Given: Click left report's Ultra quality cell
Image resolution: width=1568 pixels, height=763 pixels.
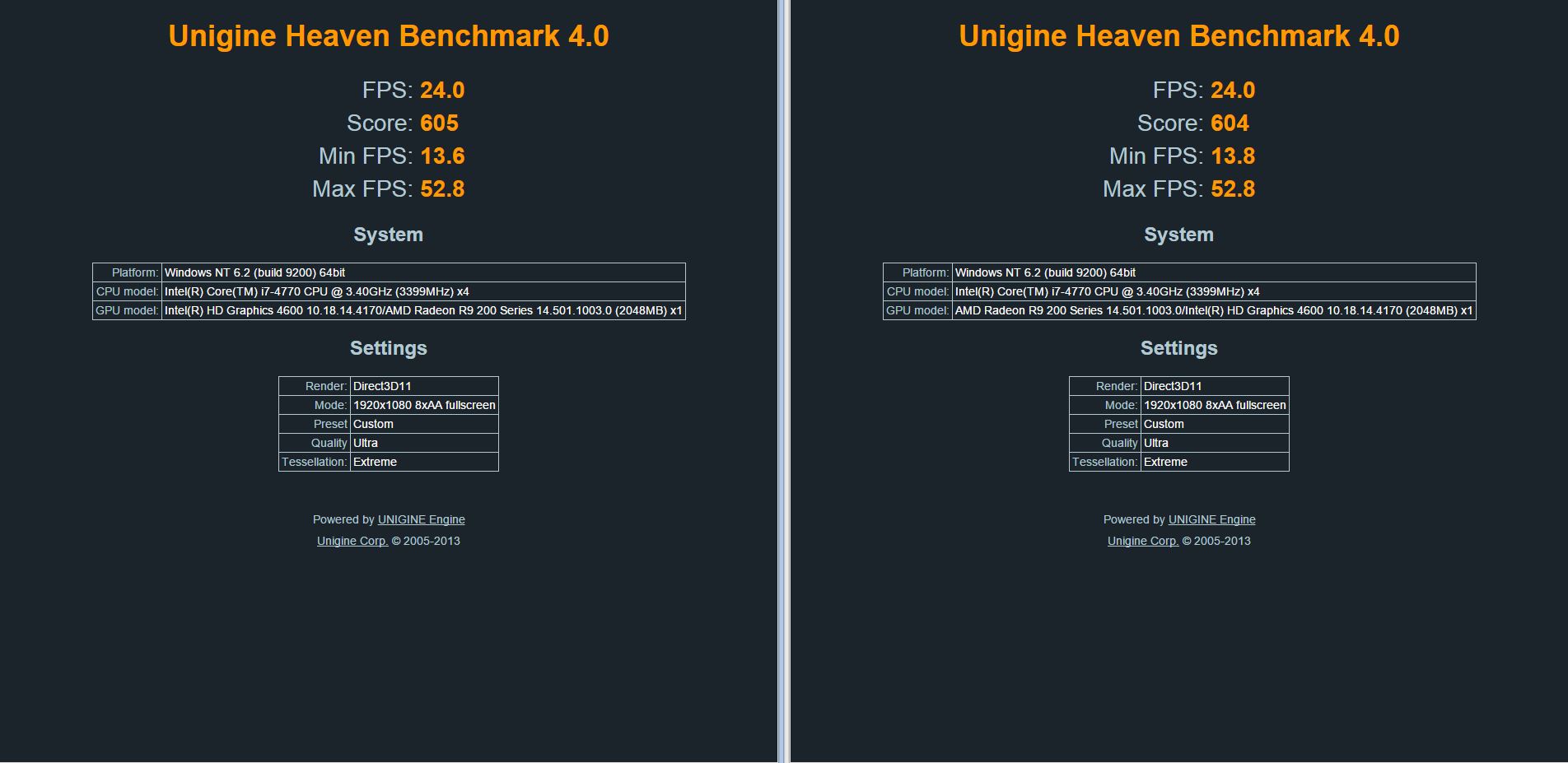Looking at the screenshot, I should coord(424,443).
